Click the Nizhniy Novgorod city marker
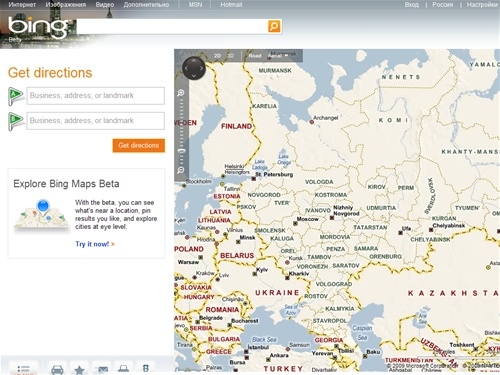Screen dimensions: 500x375 tap(332, 218)
